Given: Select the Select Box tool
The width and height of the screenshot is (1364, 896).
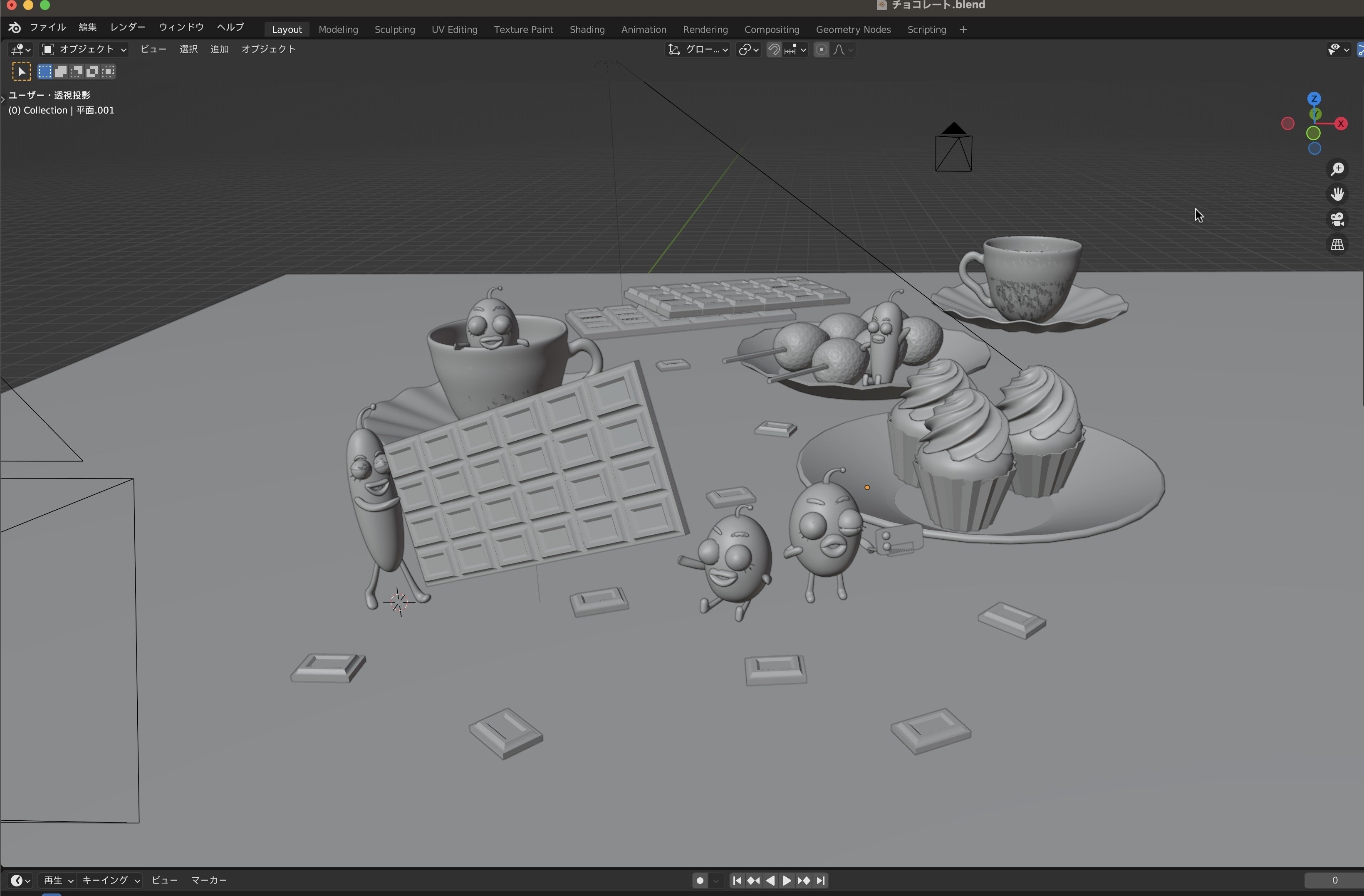Looking at the screenshot, I should click(45, 71).
